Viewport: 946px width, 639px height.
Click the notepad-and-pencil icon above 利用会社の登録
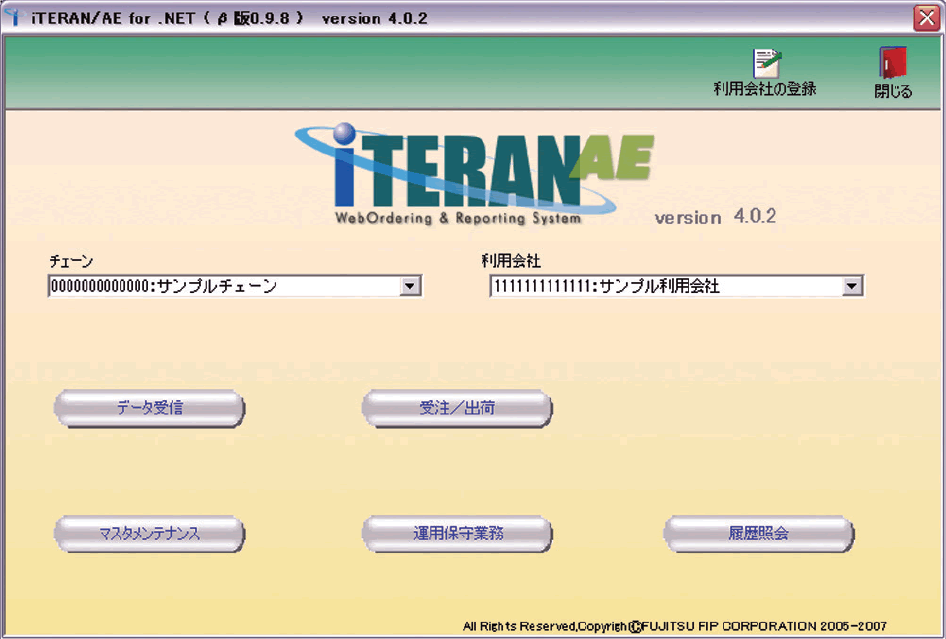click(764, 60)
